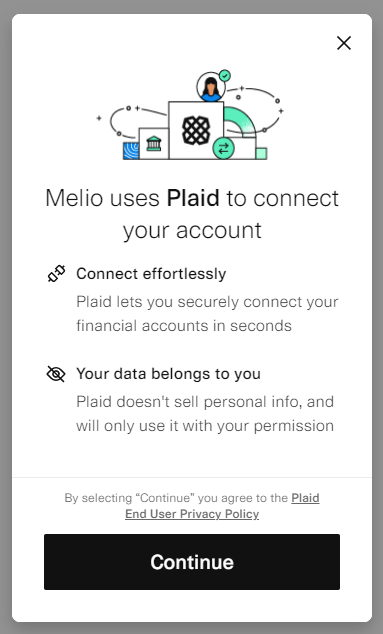Click the green checkmark badge
Viewport: 383px width, 634px height.
coord(224,76)
